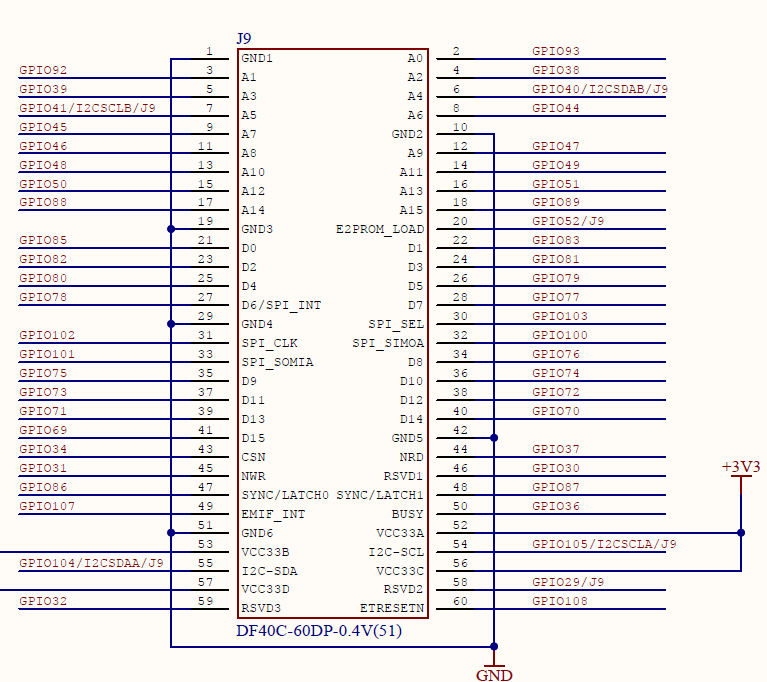
Task: Click the GPIO108 net label
Action: click(x=560, y=601)
